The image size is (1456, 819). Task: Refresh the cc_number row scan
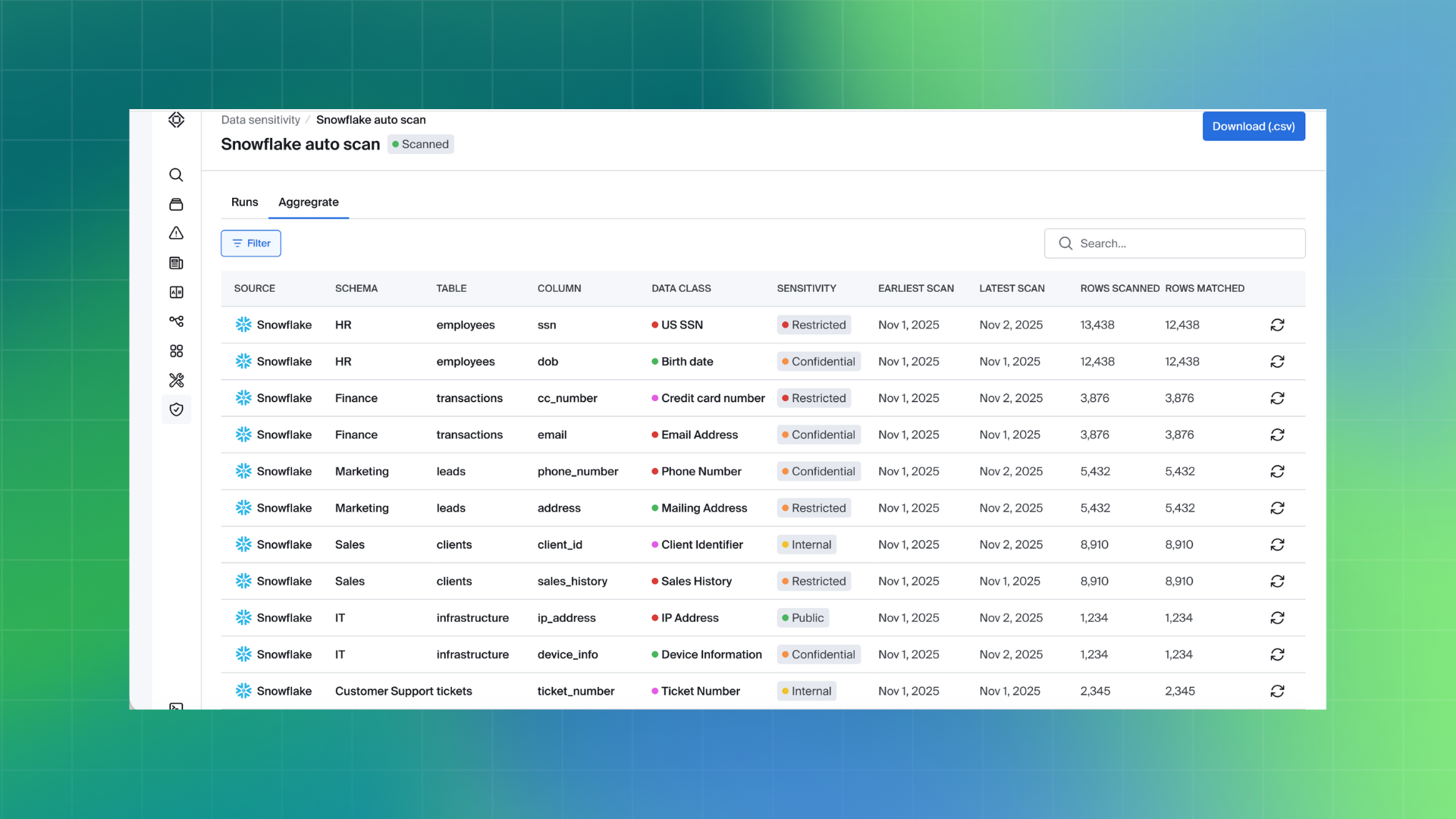click(1277, 398)
